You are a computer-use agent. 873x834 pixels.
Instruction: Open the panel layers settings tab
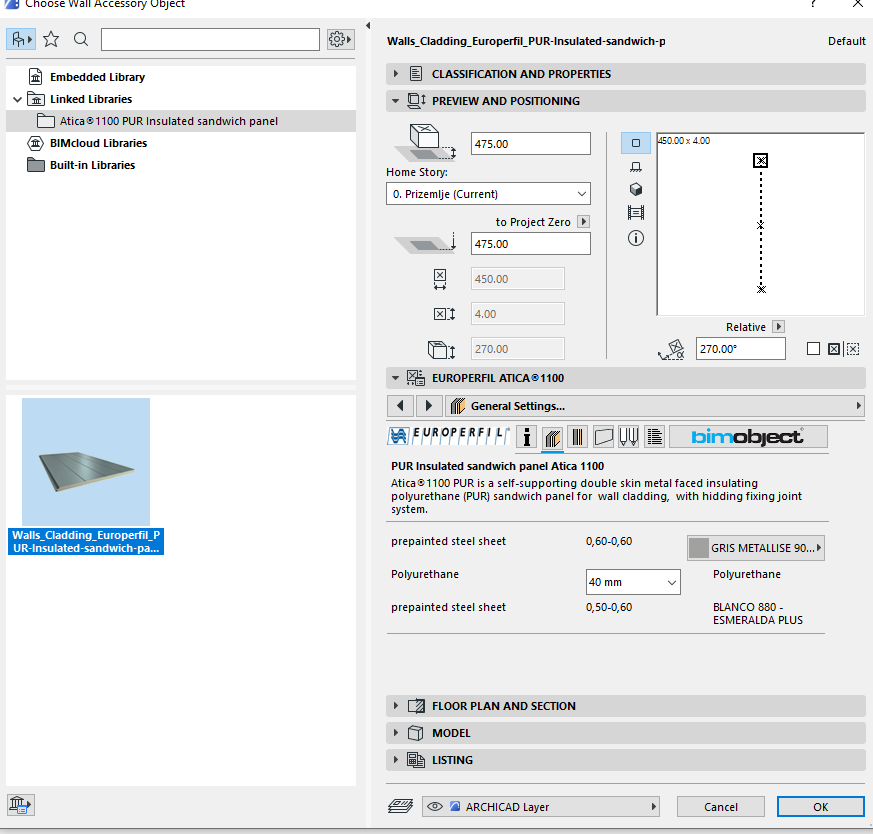click(552, 437)
